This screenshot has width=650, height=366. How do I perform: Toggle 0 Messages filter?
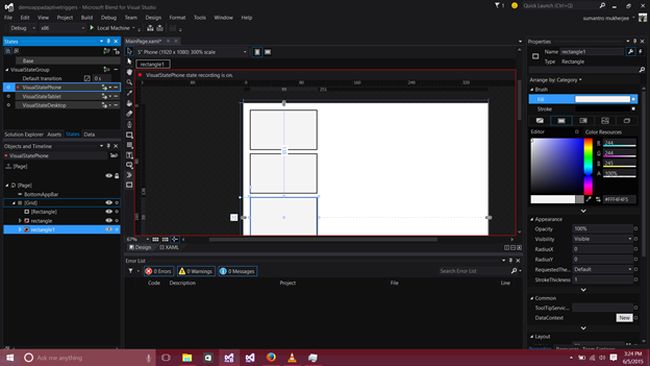pyautogui.click(x=238, y=271)
